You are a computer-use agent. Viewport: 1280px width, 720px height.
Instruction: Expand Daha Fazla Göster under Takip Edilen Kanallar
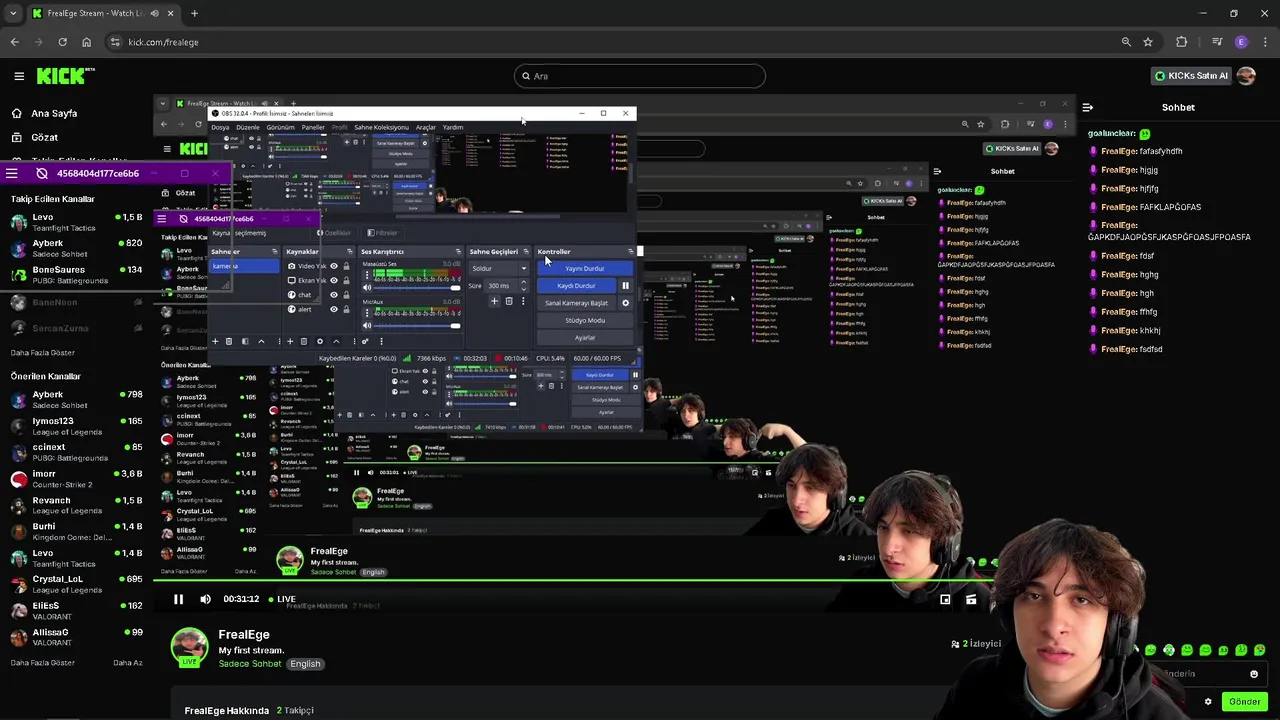(x=42, y=352)
